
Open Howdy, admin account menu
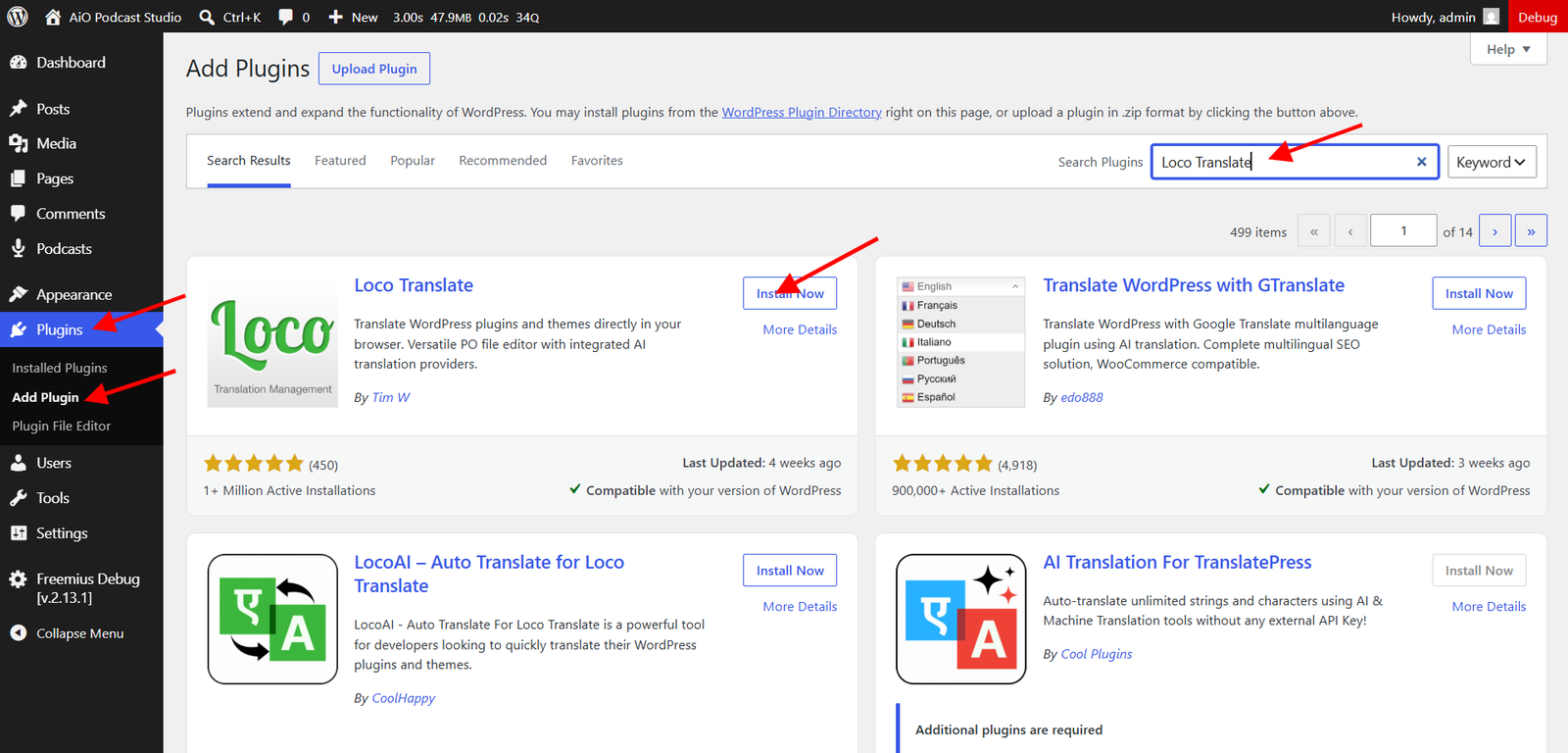(x=1445, y=17)
